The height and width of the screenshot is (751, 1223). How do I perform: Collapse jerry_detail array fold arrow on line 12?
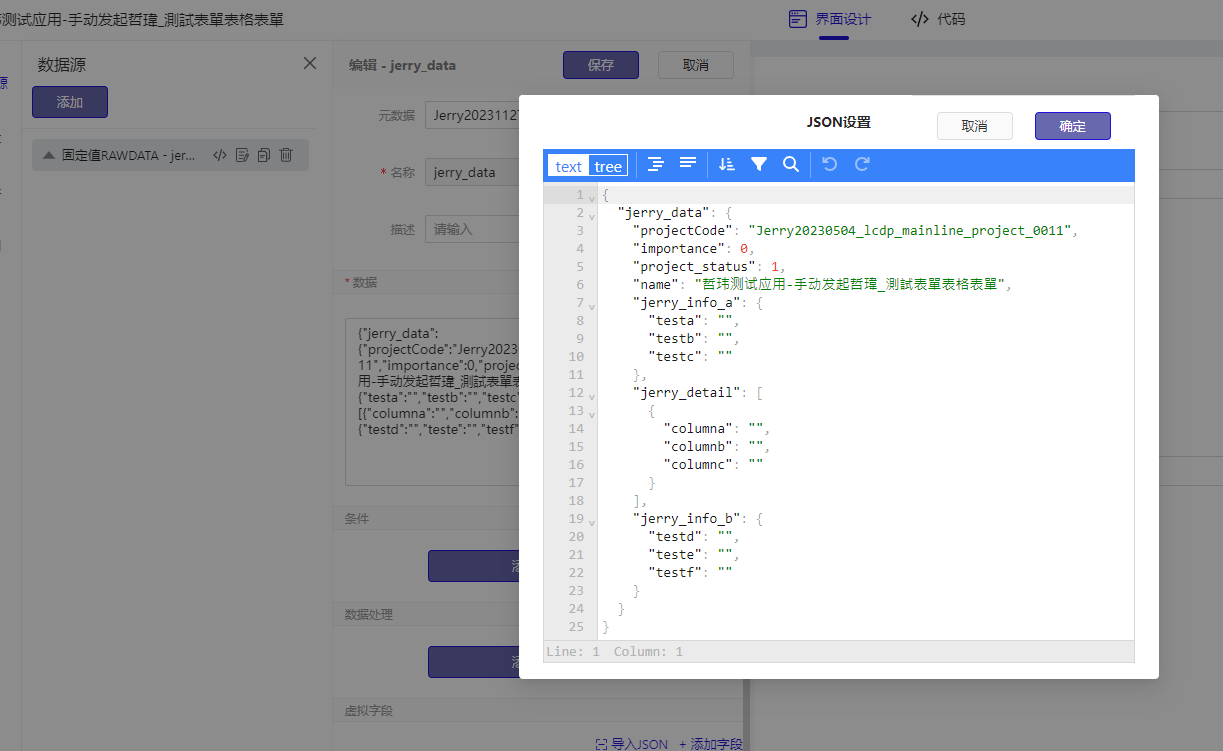[x=592, y=396]
